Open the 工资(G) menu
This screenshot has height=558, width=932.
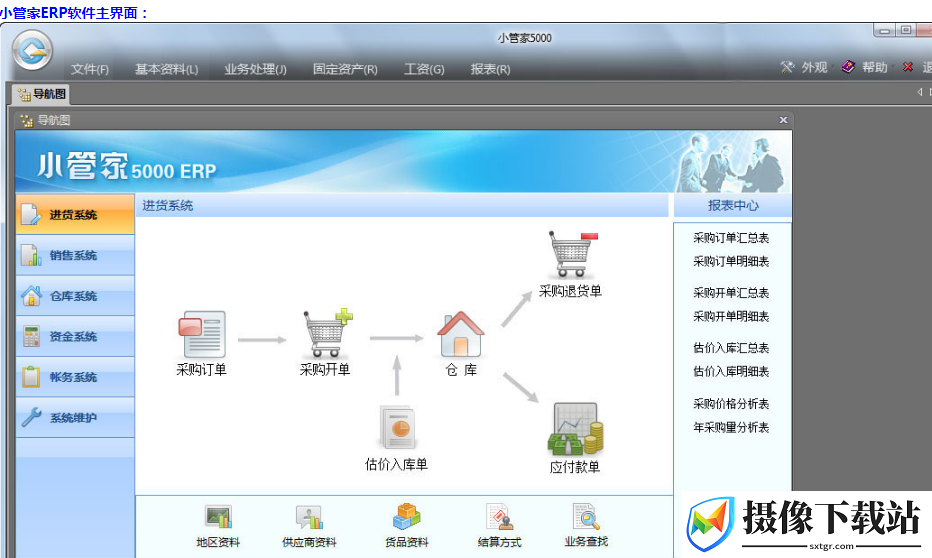click(x=424, y=70)
